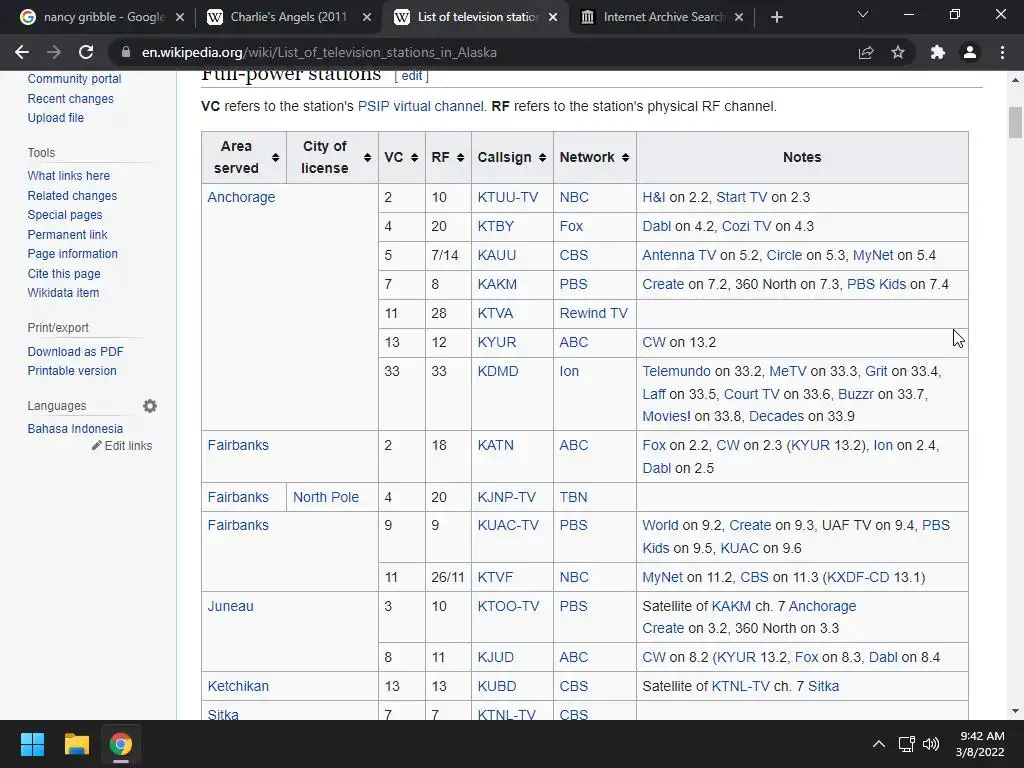This screenshot has height=768, width=1024.
Task: Switch to the Internet Archive Search tab
Action: click(x=660, y=17)
